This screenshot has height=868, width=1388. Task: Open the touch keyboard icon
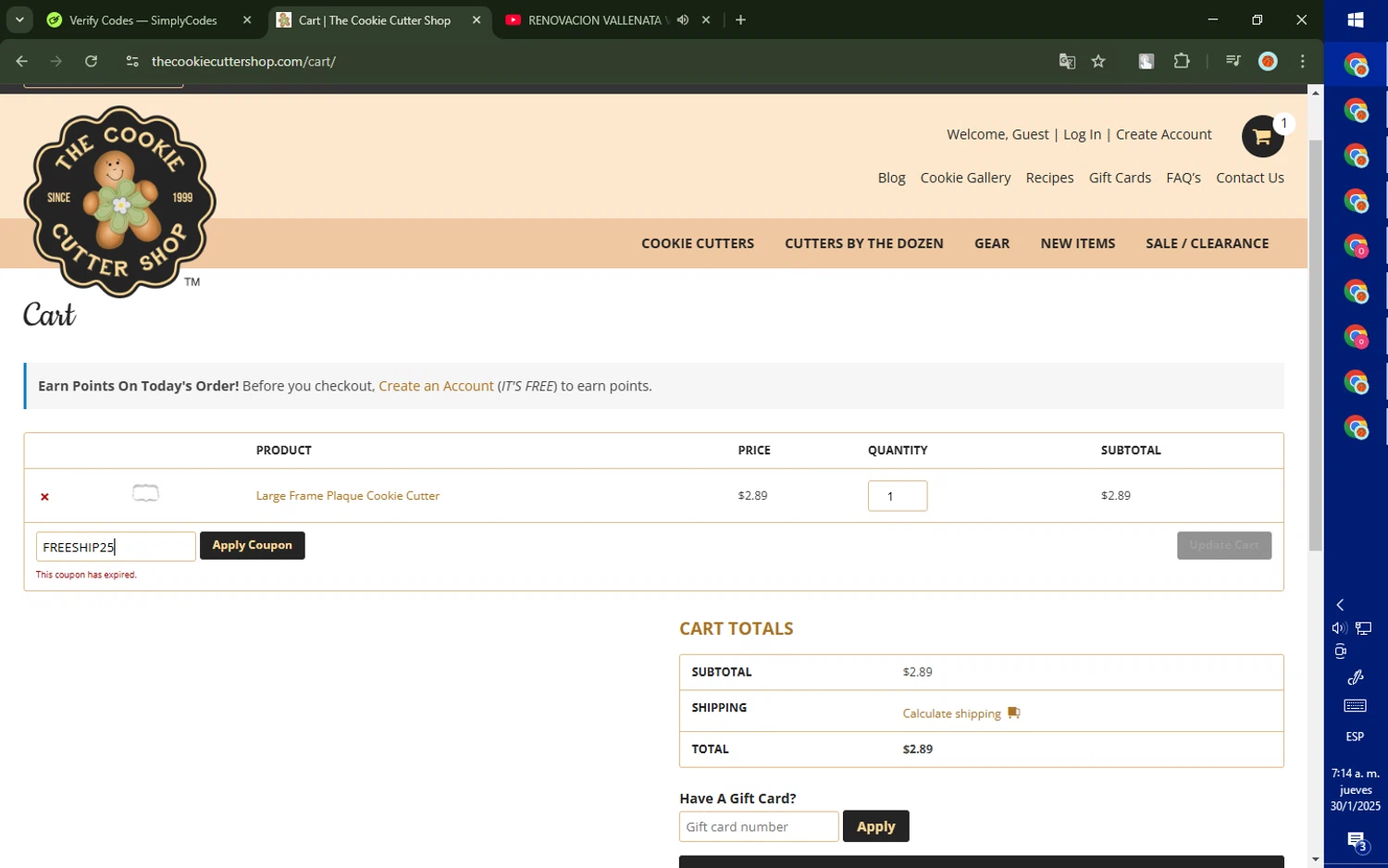(x=1355, y=706)
